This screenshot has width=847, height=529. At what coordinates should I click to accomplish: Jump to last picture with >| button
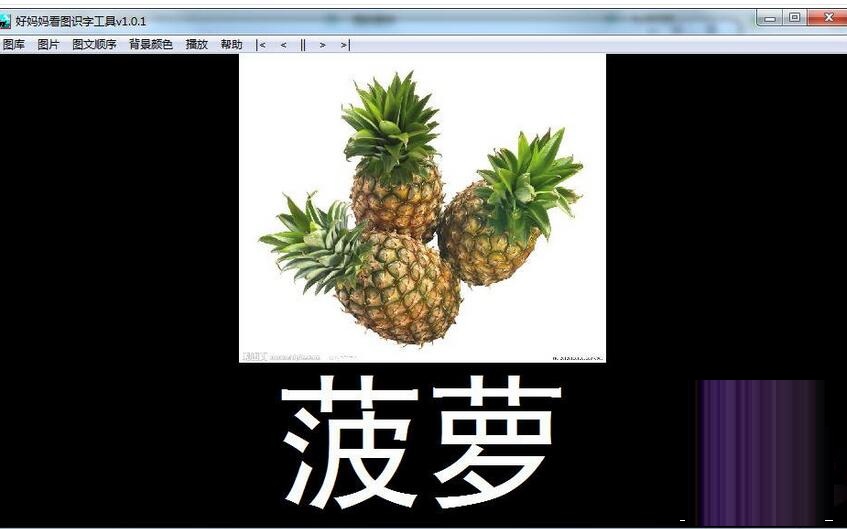[345, 45]
